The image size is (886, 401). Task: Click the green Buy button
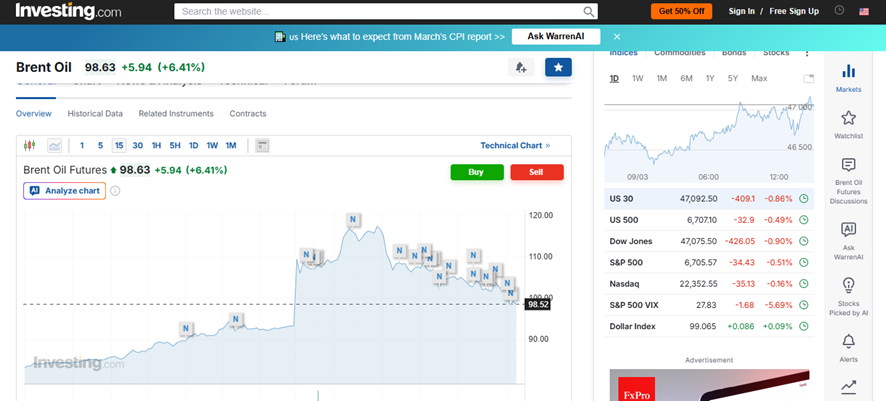(476, 172)
